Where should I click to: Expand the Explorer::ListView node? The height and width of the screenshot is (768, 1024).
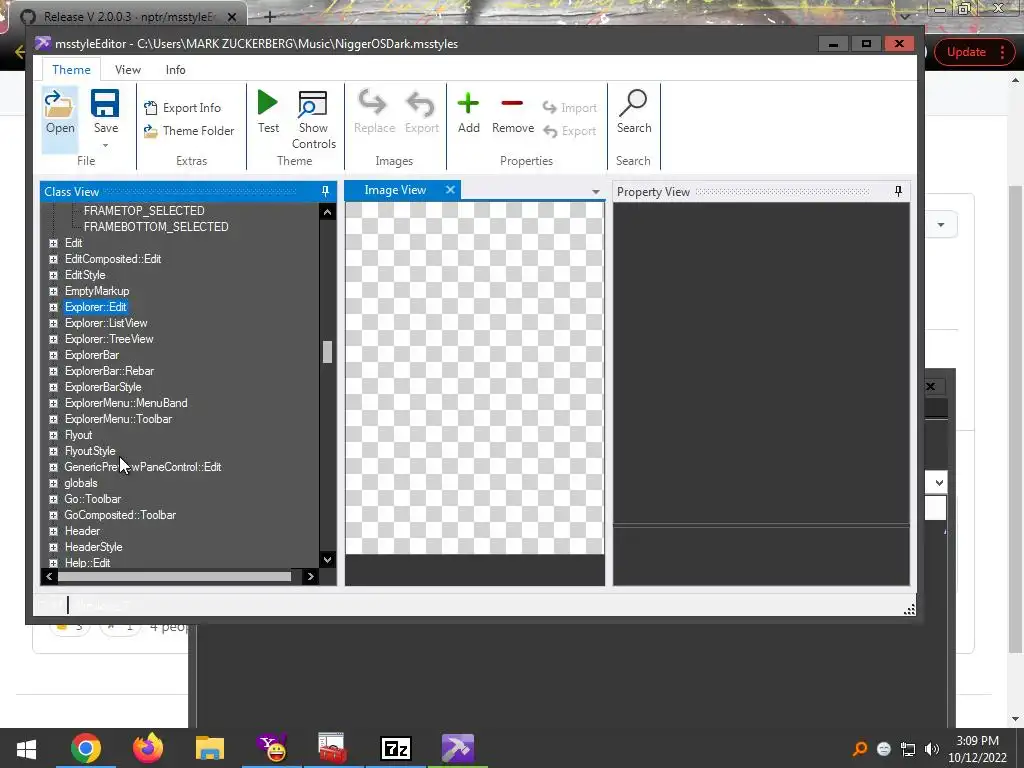coord(54,323)
